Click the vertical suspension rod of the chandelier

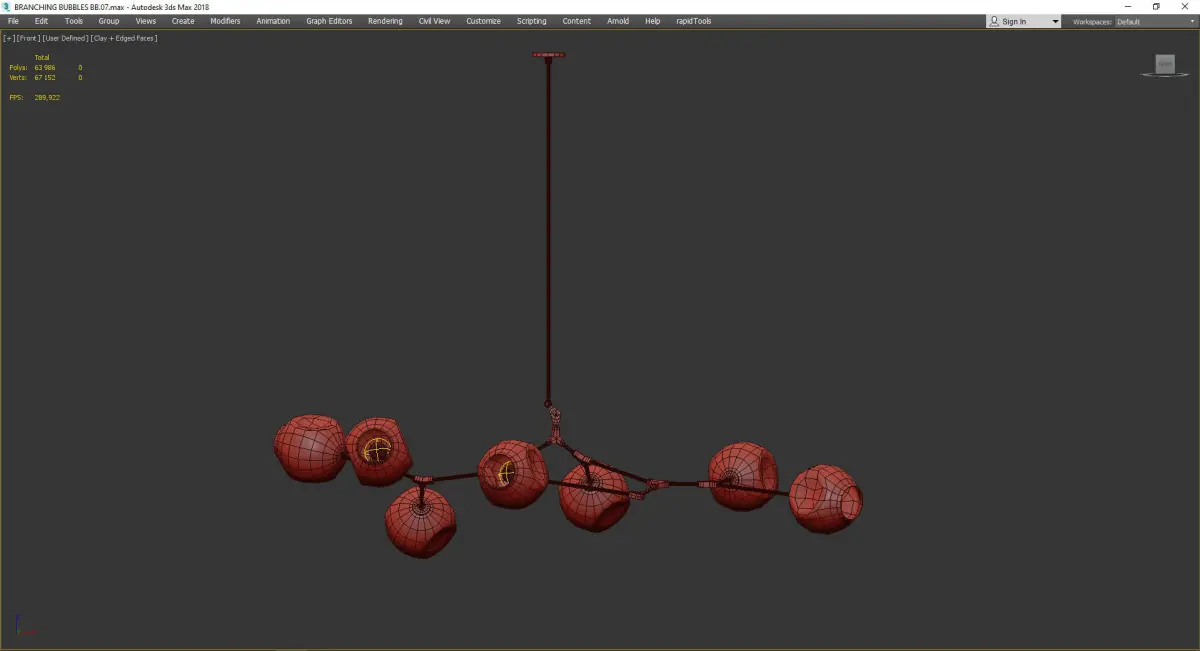[x=548, y=230]
